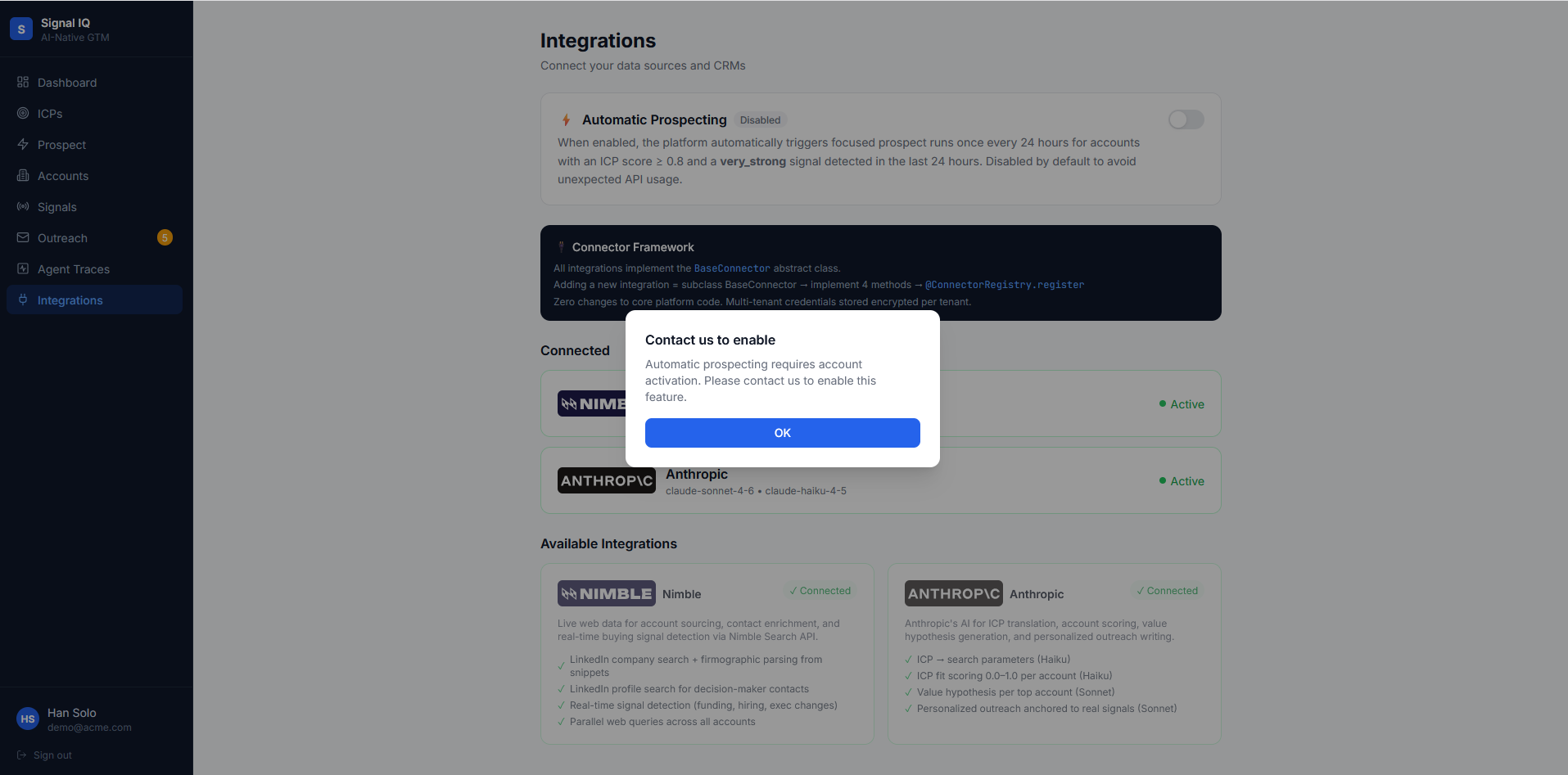Click the Anthropic name in Connected row

point(697,474)
